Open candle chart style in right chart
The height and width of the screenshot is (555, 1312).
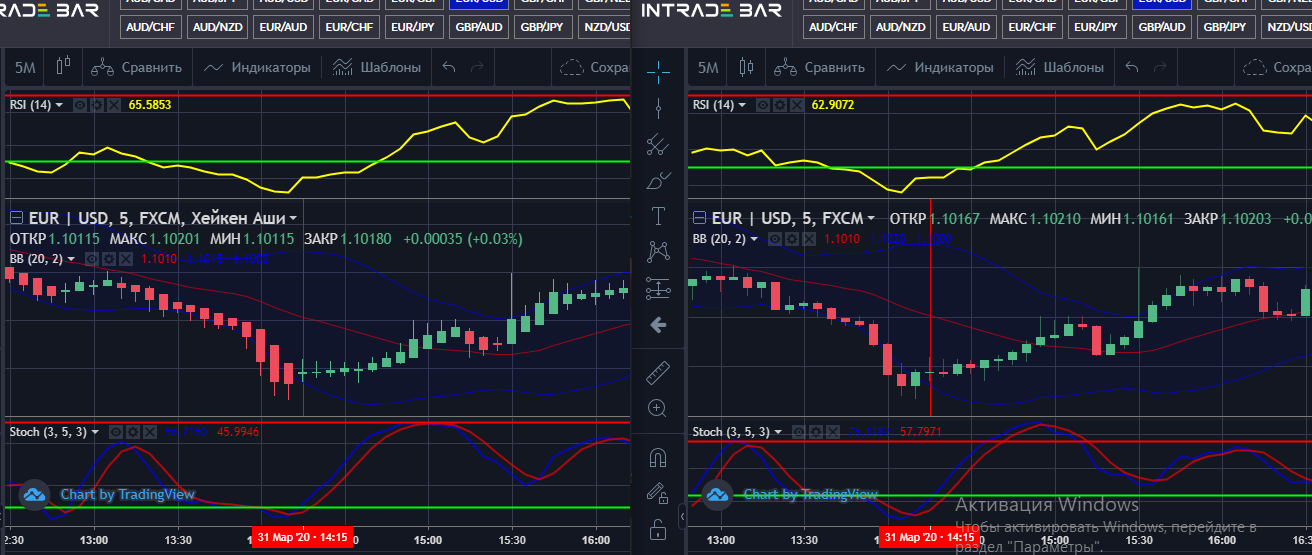coord(747,68)
